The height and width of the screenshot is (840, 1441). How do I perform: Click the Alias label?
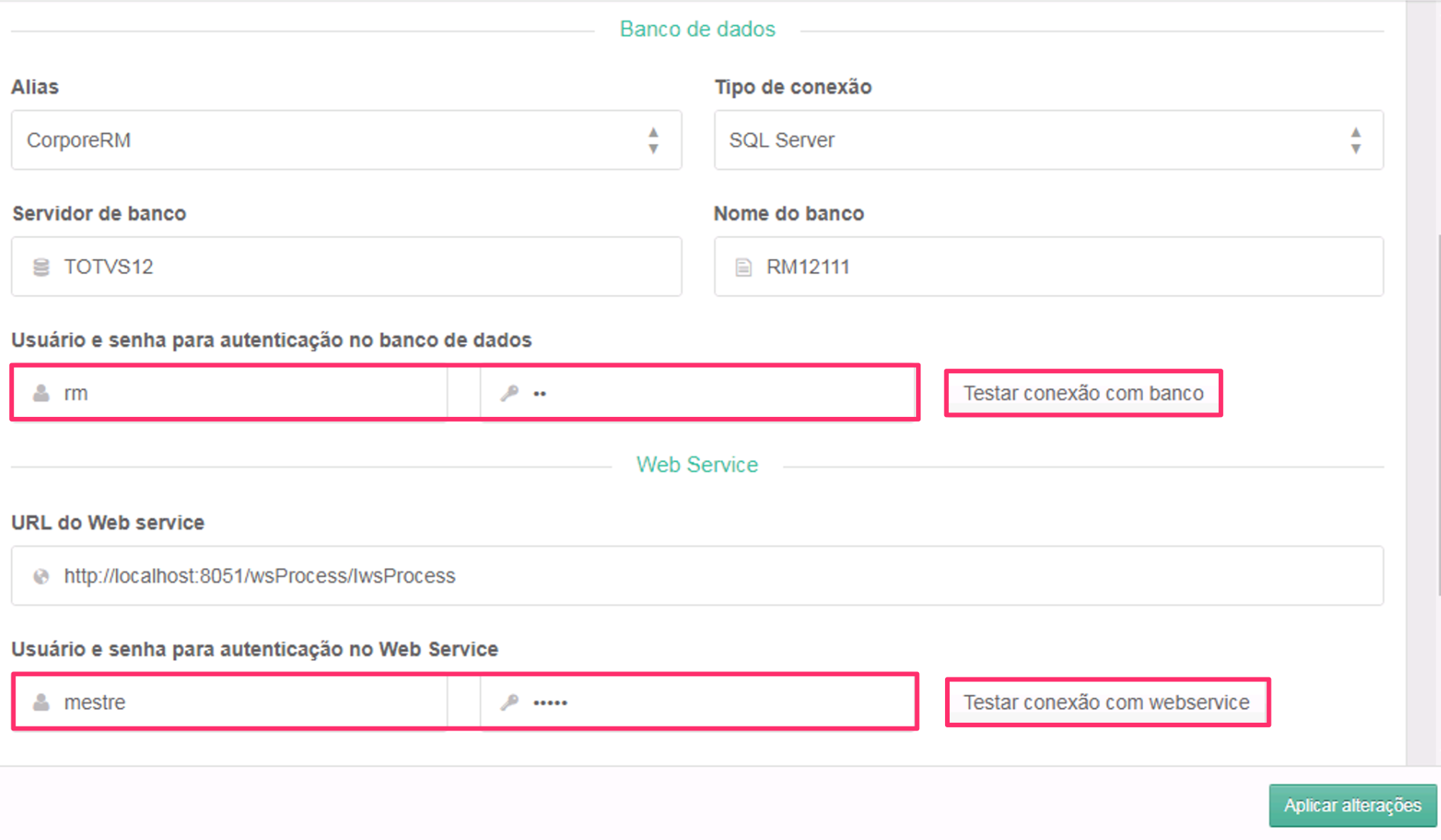click(x=35, y=87)
